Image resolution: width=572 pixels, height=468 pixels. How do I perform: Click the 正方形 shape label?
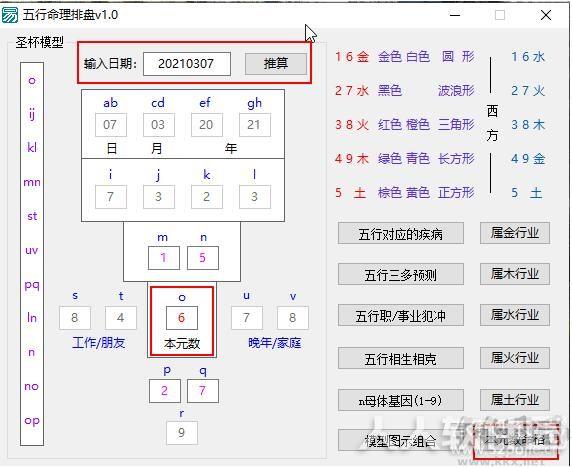tap(456, 193)
